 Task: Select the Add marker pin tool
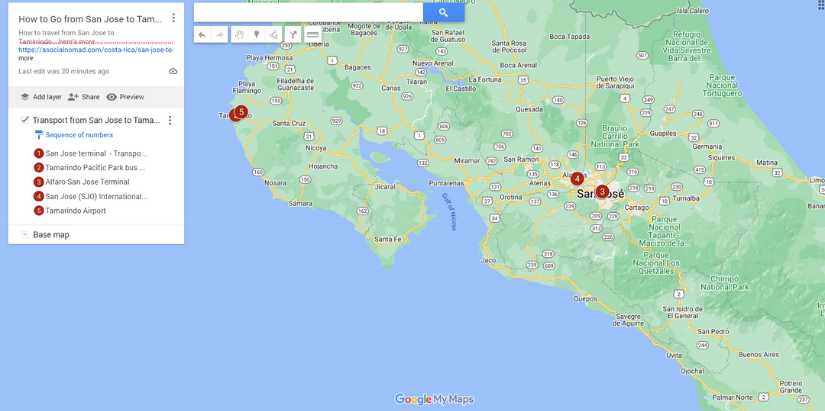point(256,35)
